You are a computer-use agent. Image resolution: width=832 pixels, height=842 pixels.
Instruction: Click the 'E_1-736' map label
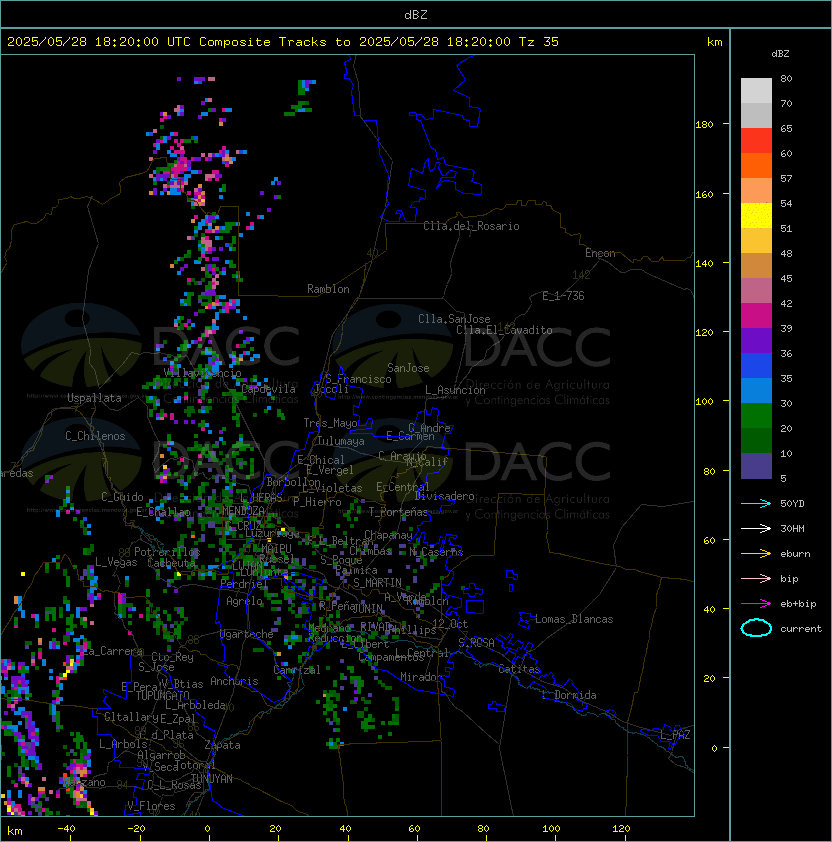[563, 296]
